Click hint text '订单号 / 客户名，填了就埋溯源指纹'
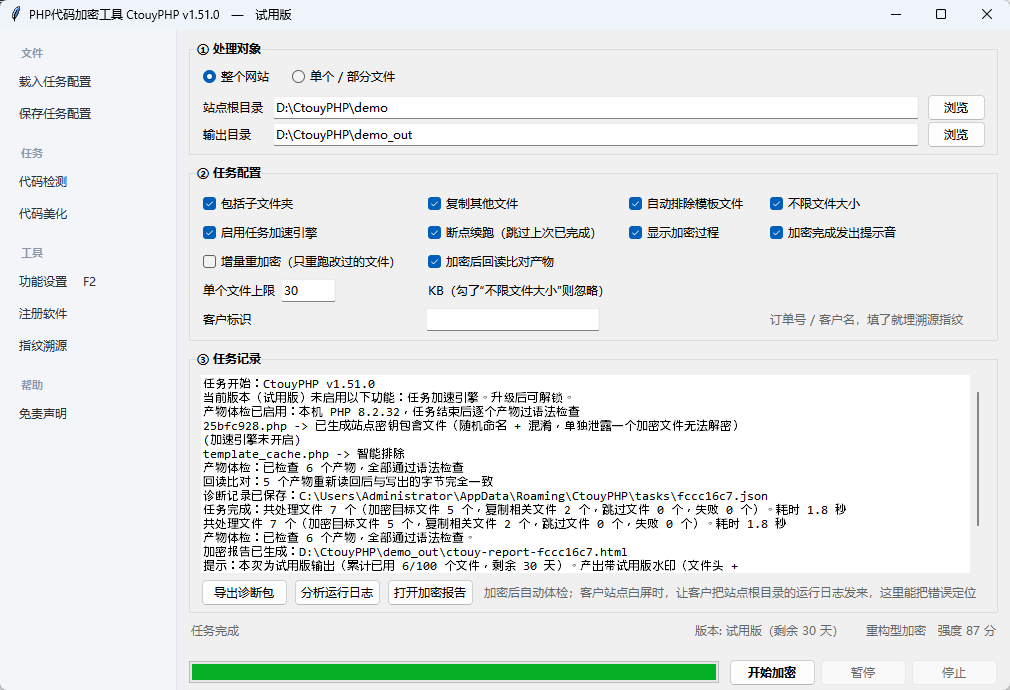Image resolution: width=1010 pixels, height=690 pixels. coord(866,320)
